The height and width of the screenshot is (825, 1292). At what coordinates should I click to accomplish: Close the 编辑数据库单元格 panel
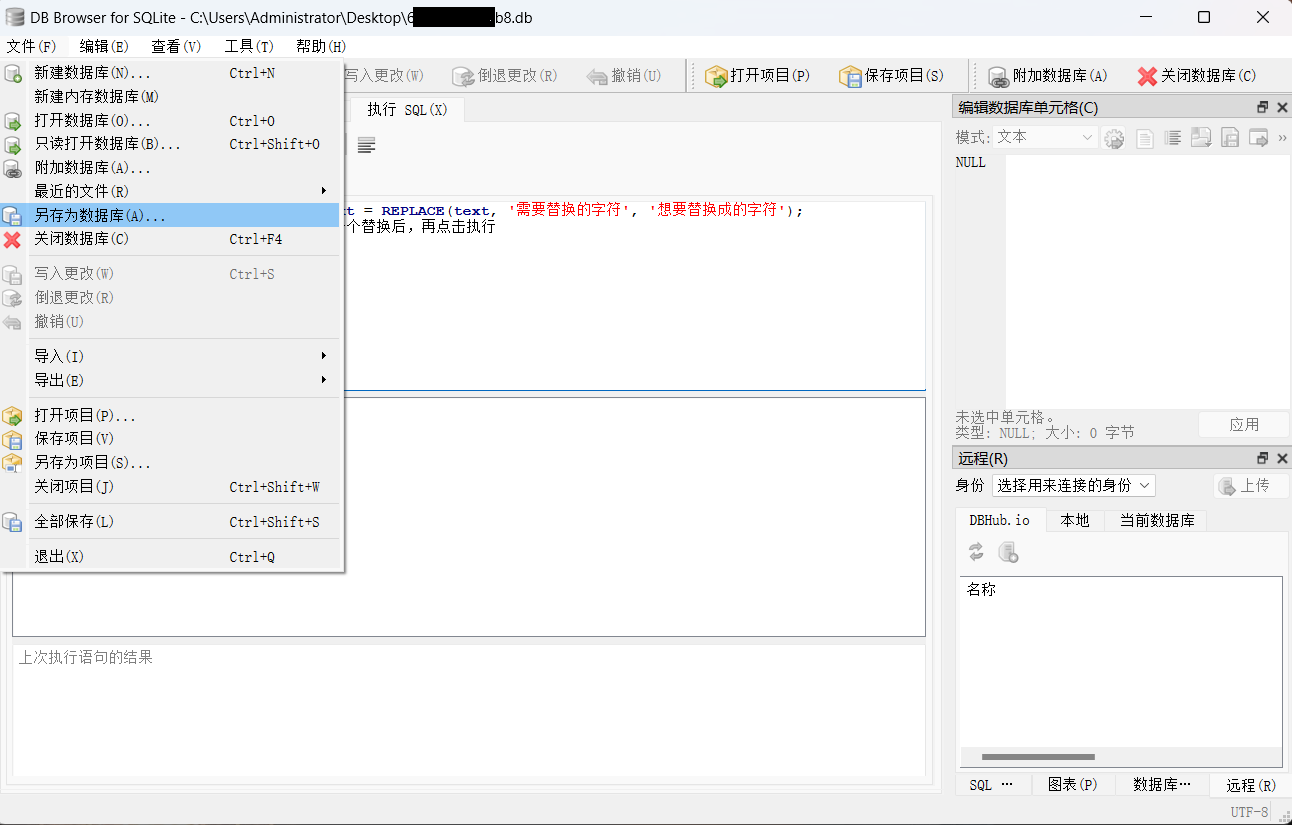[x=1281, y=107]
